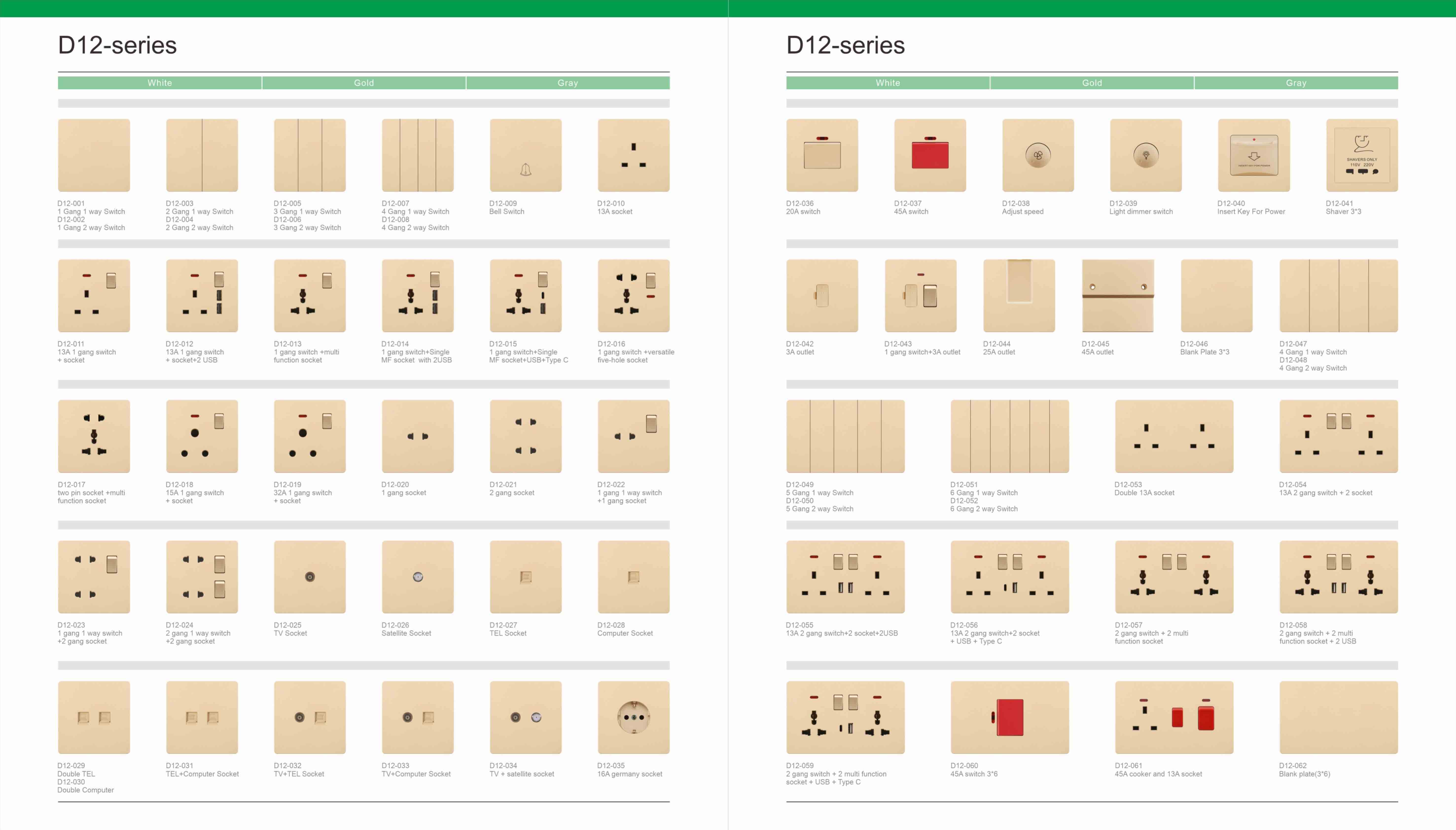Image resolution: width=1456 pixels, height=830 pixels.
Task: Click the D12-023 product code text
Action: [x=71, y=625]
